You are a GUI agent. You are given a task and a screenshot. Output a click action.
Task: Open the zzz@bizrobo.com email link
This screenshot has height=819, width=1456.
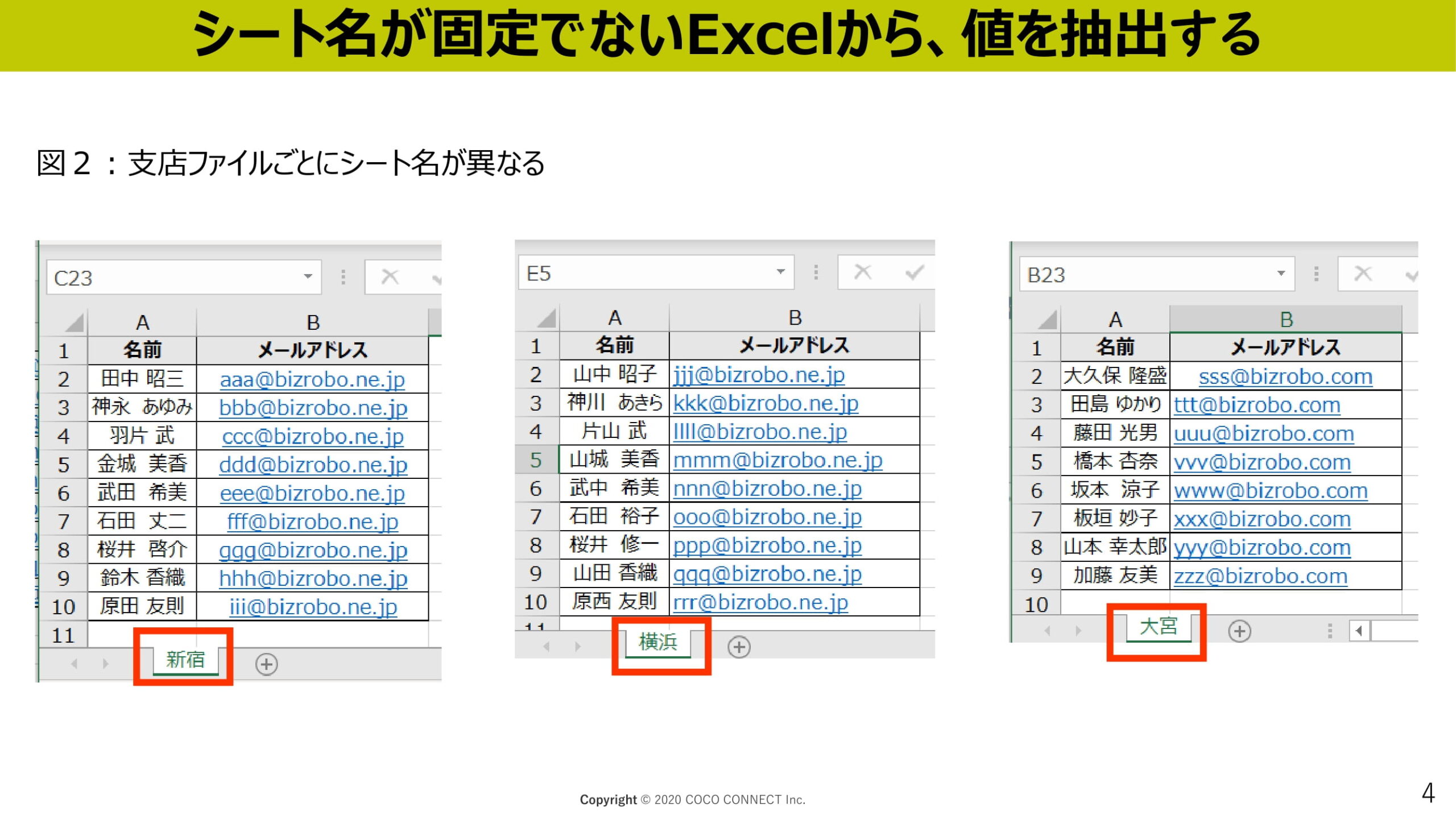coord(1260,576)
